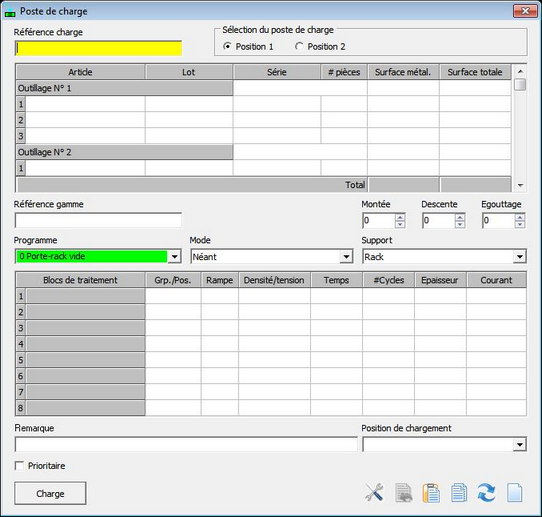Viewport: 542px width, 517px height.
Task: Select the Position 1 radio button
Action: (227, 46)
